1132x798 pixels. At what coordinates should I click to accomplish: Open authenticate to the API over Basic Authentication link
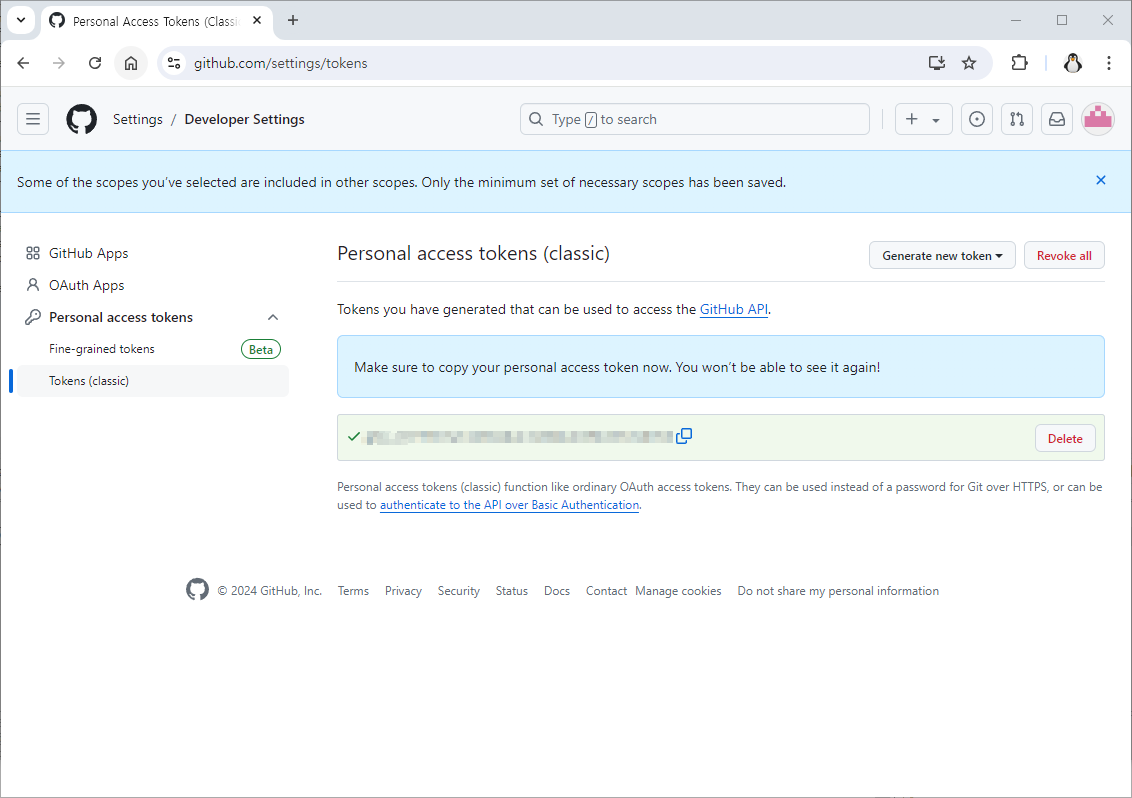(x=509, y=505)
